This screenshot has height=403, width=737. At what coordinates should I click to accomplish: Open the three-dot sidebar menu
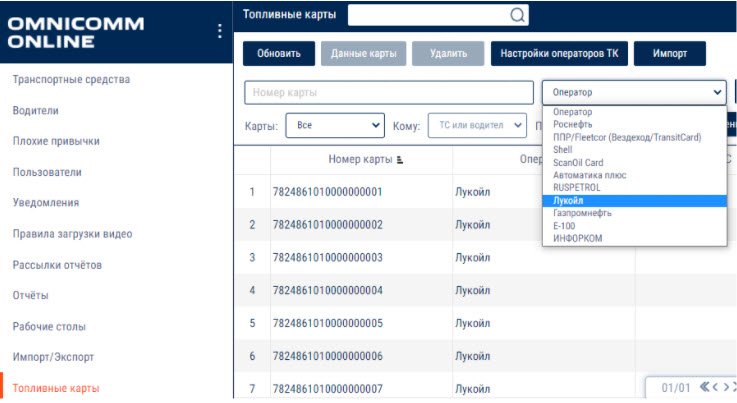click(220, 31)
